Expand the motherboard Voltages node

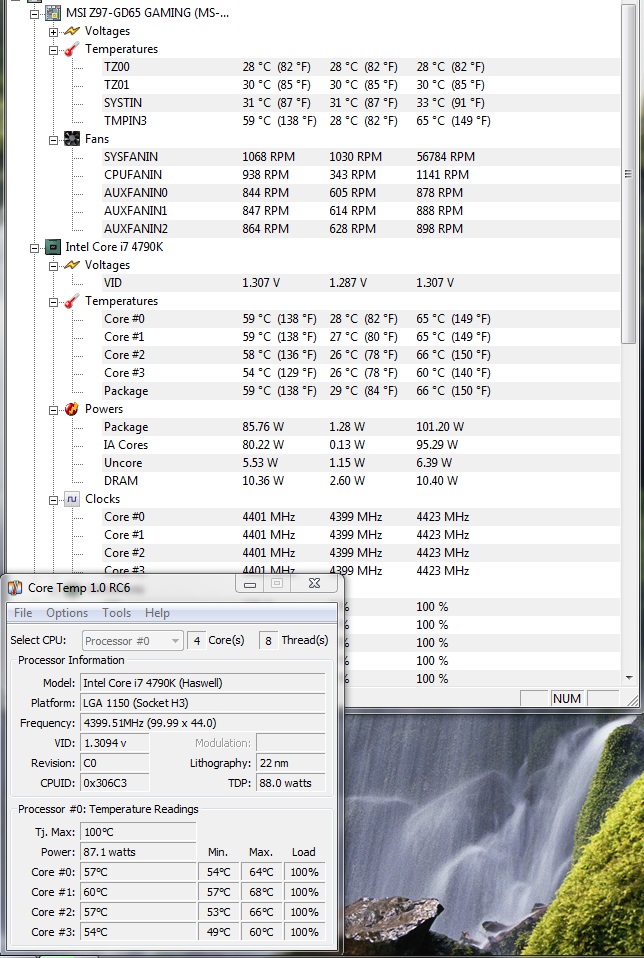pos(54,32)
